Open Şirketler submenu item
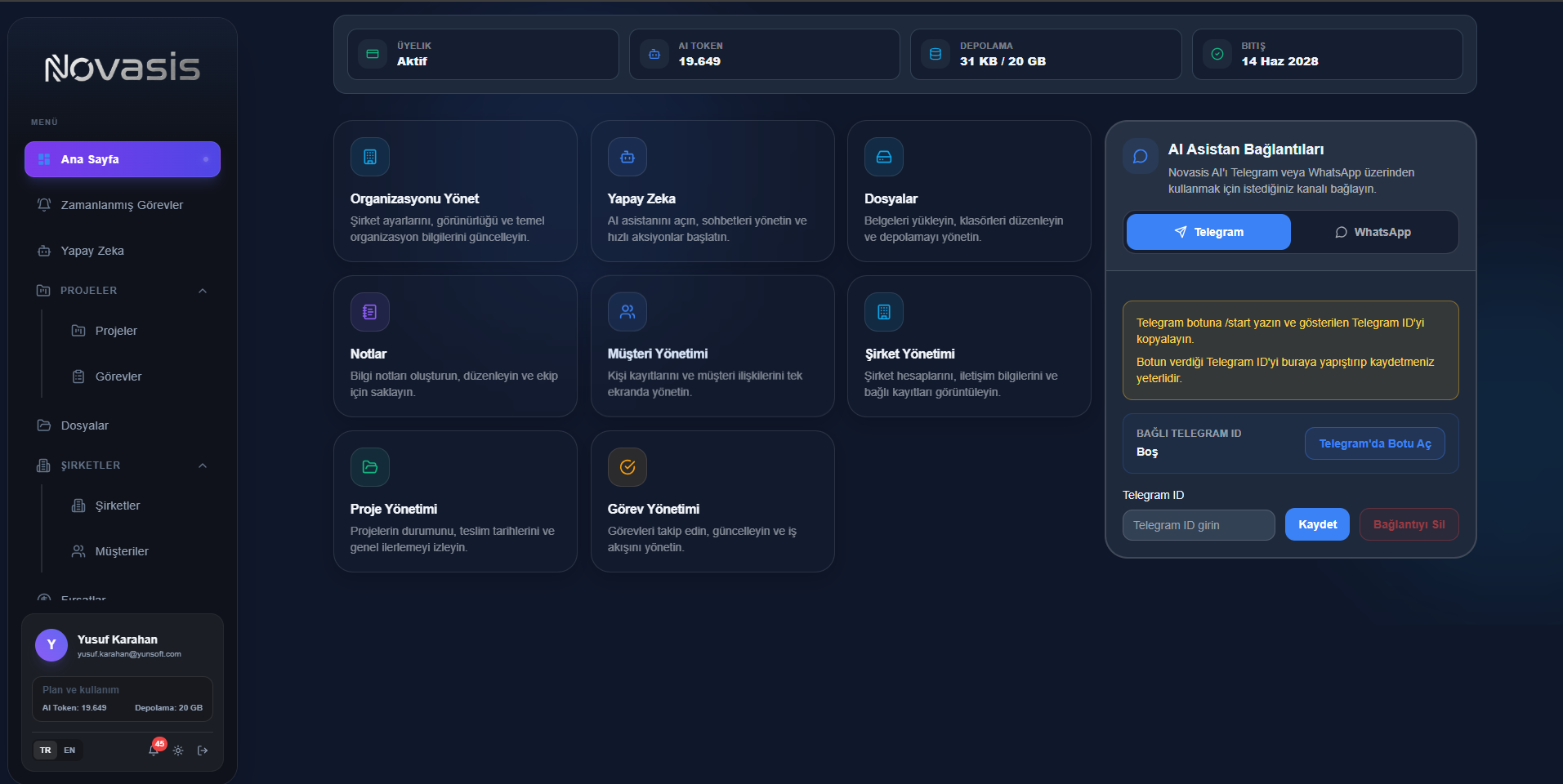This screenshot has width=1563, height=784. (x=139, y=506)
